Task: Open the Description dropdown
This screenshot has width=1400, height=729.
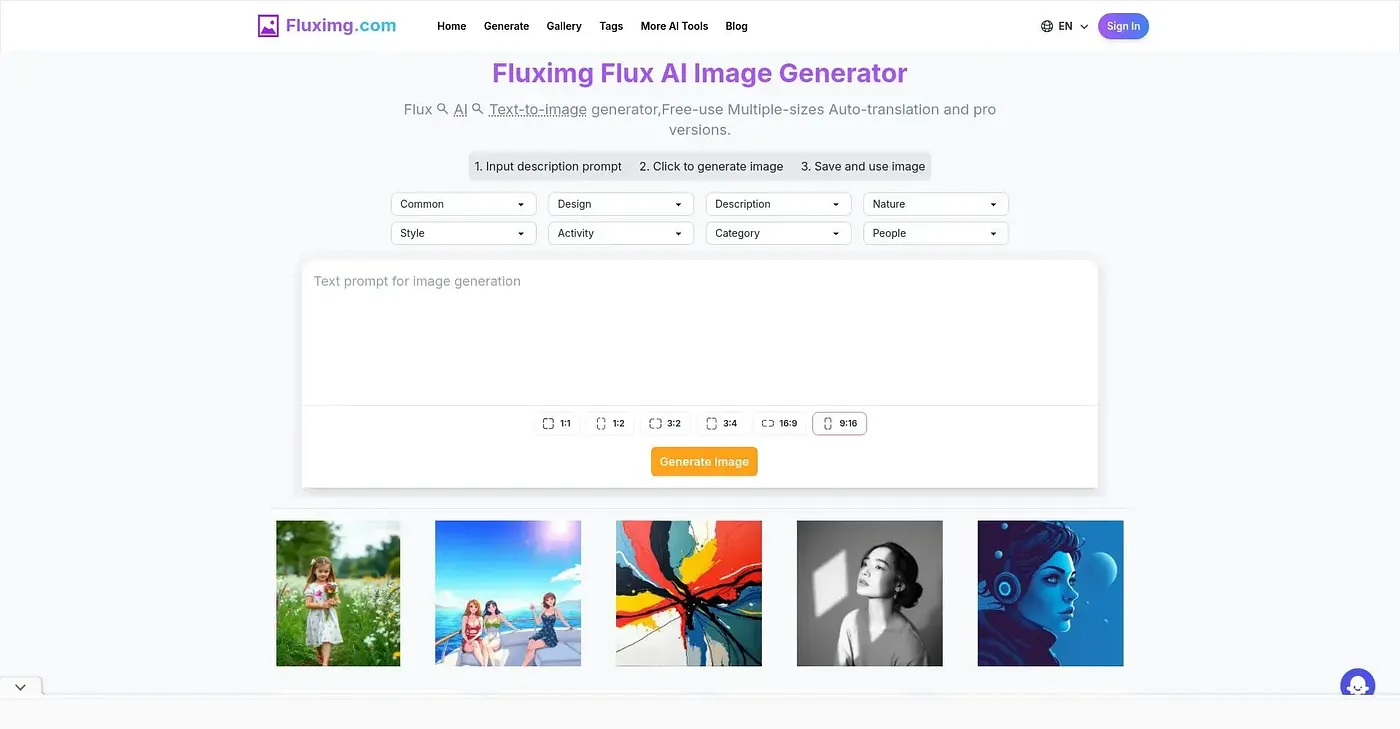Action: pyautogui.click(x=778, y=204)
